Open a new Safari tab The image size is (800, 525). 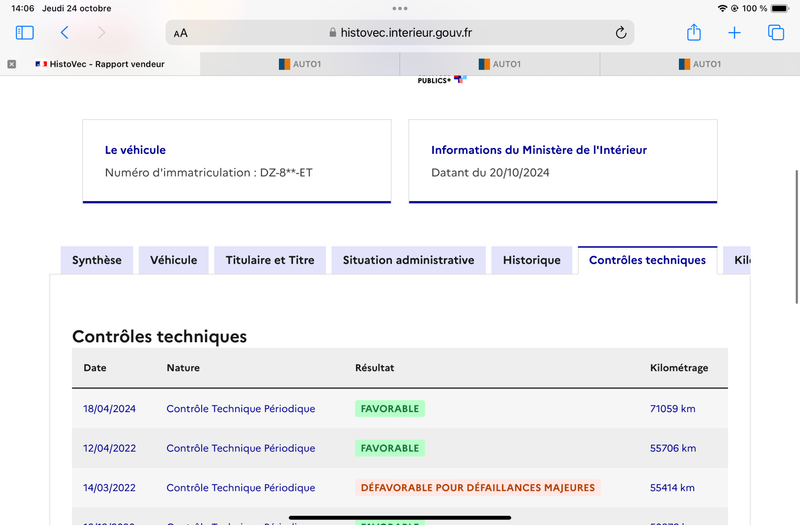[x=734, y=33]
